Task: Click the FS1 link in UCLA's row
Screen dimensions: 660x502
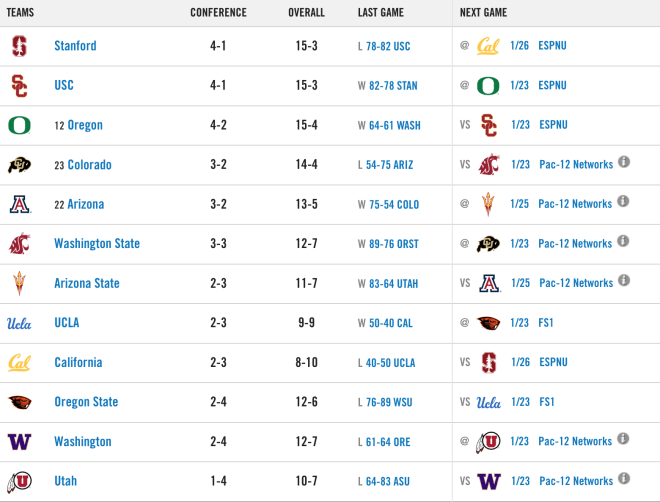Action: [546, 323]
